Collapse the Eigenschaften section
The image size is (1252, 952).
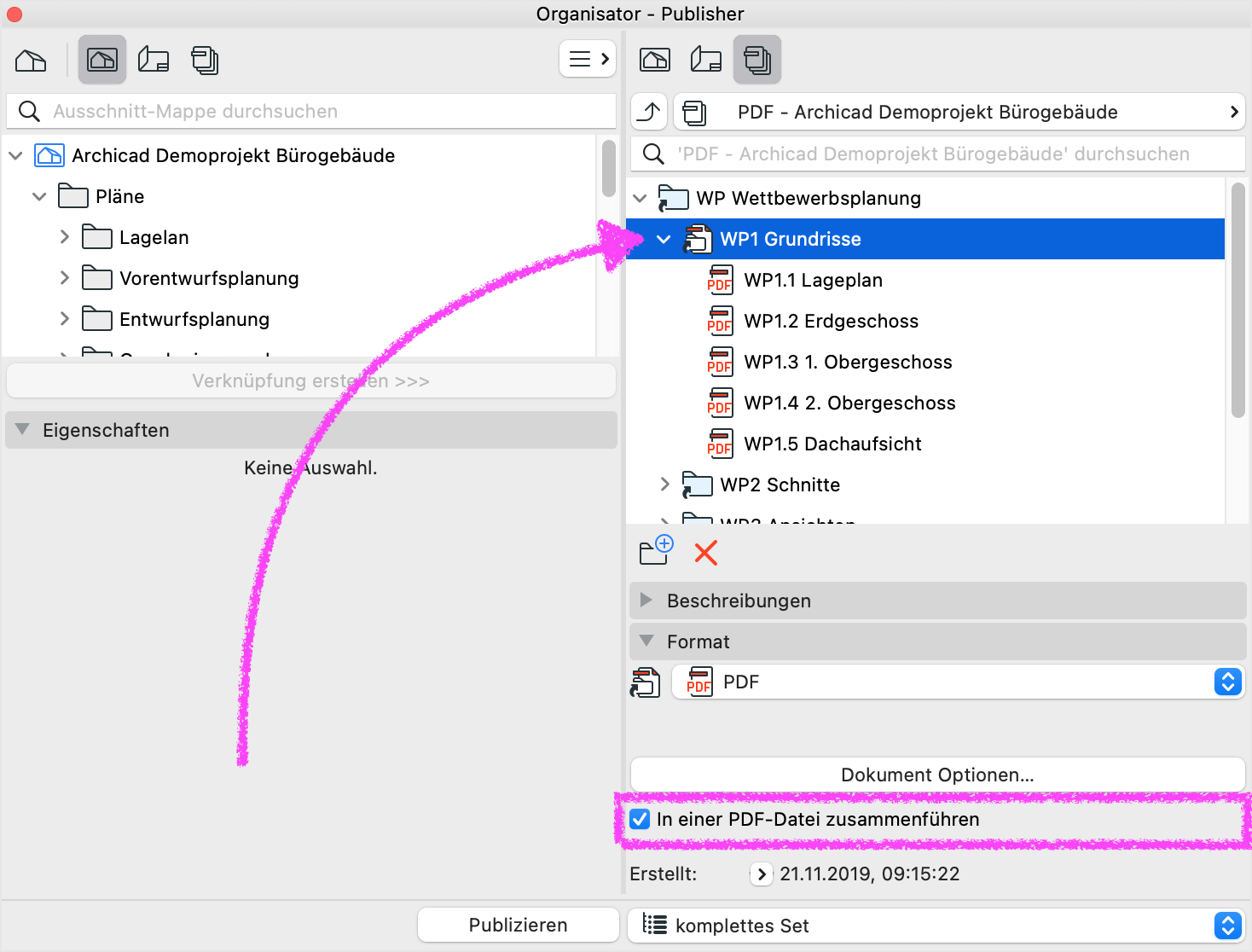22,429
